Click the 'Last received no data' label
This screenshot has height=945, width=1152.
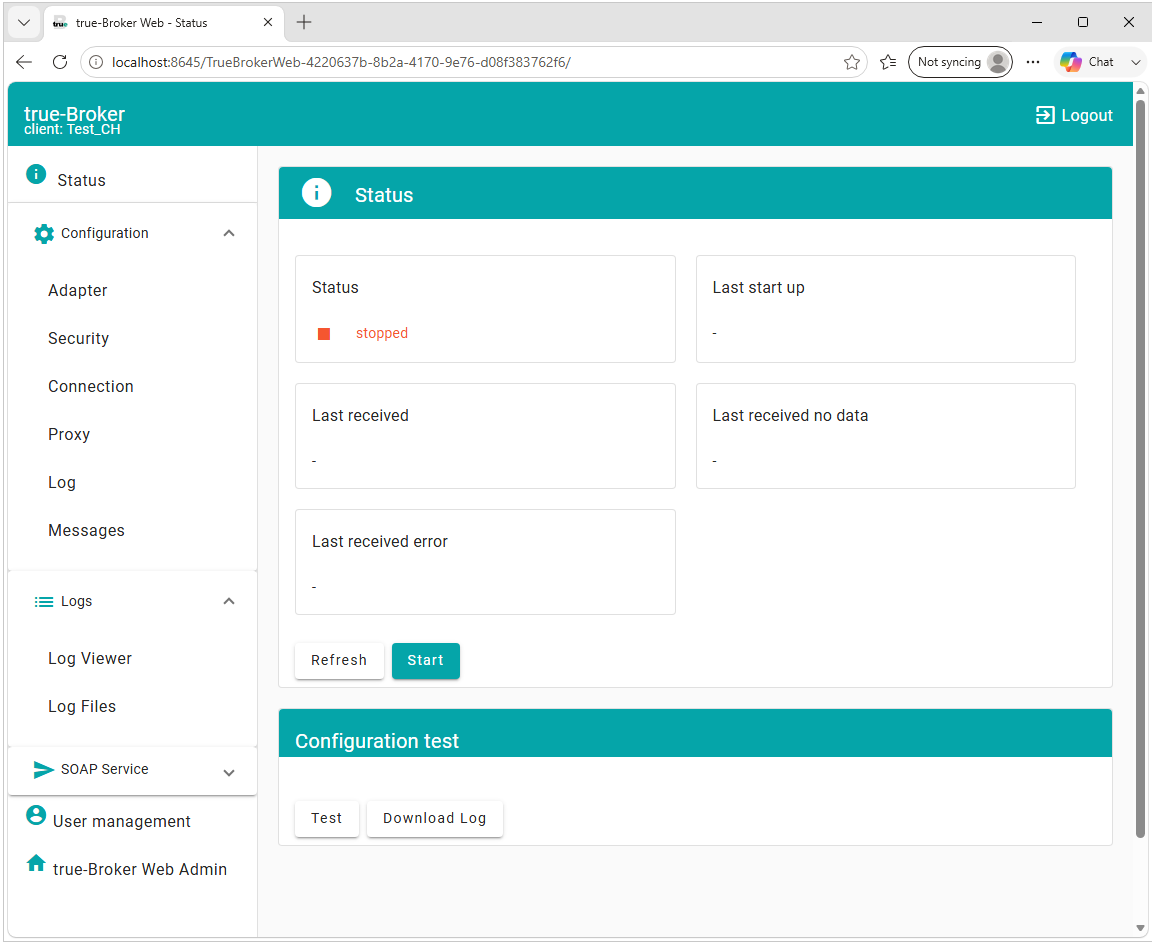click(x=791, y=416)
